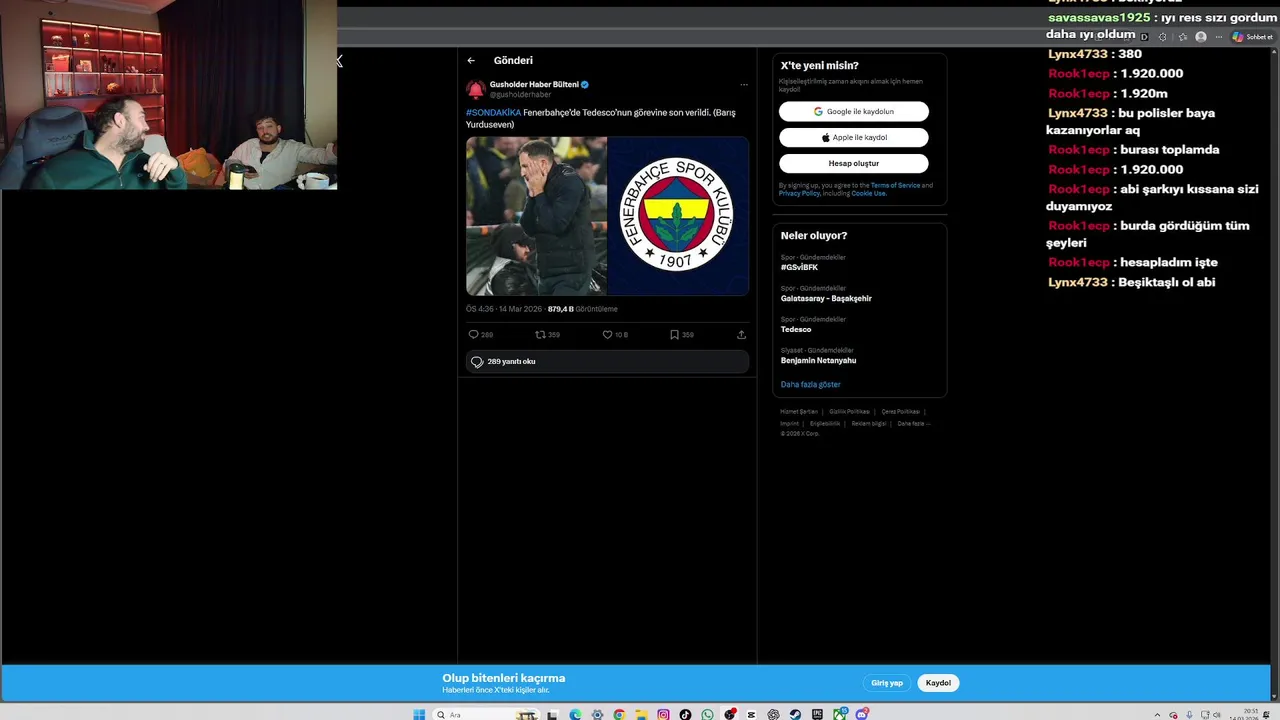Open Steam from taskbar
The image size is (1280, 720).
point(795,714)
